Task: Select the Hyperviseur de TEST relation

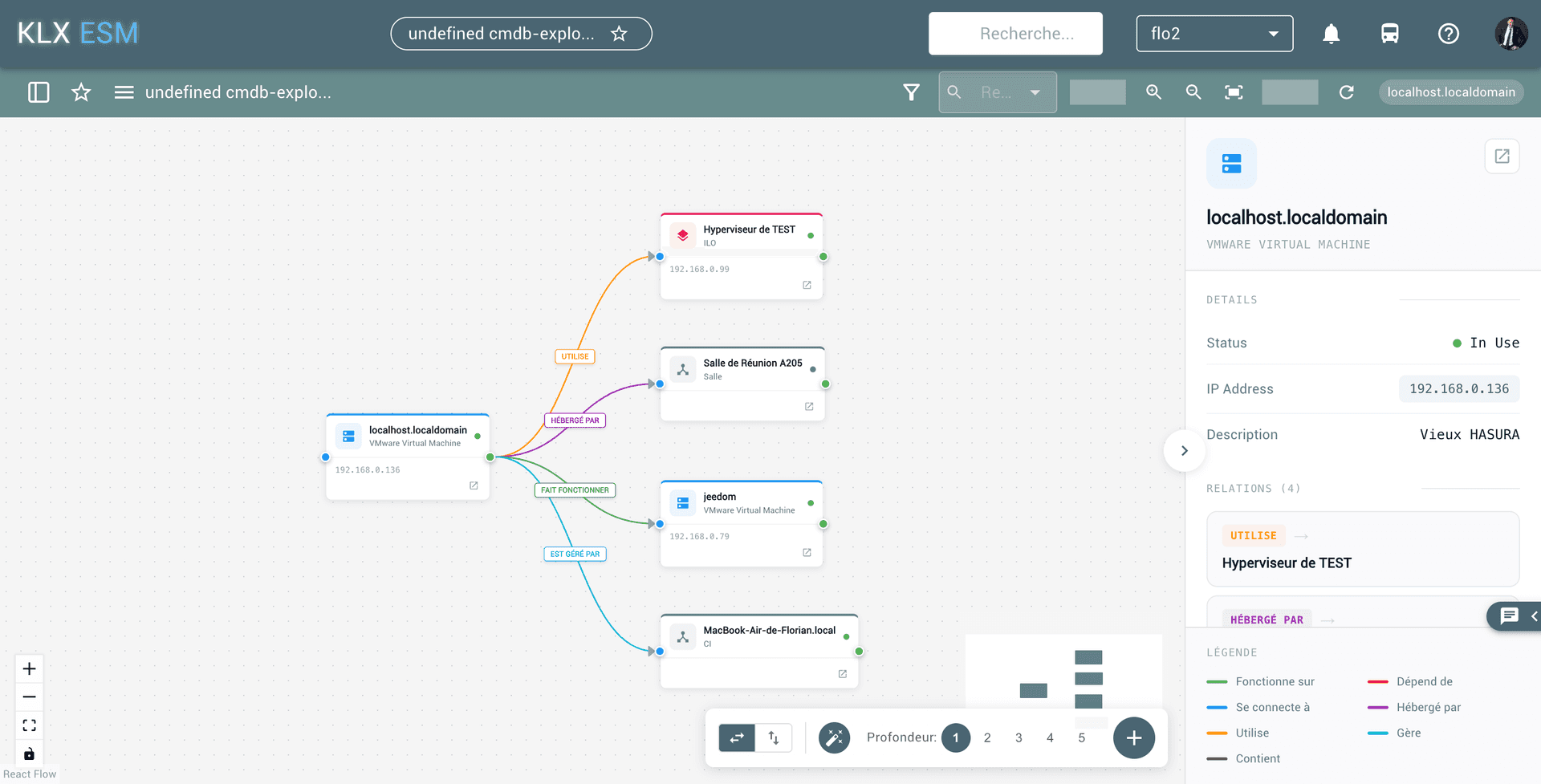Action: coord(1363,549)
